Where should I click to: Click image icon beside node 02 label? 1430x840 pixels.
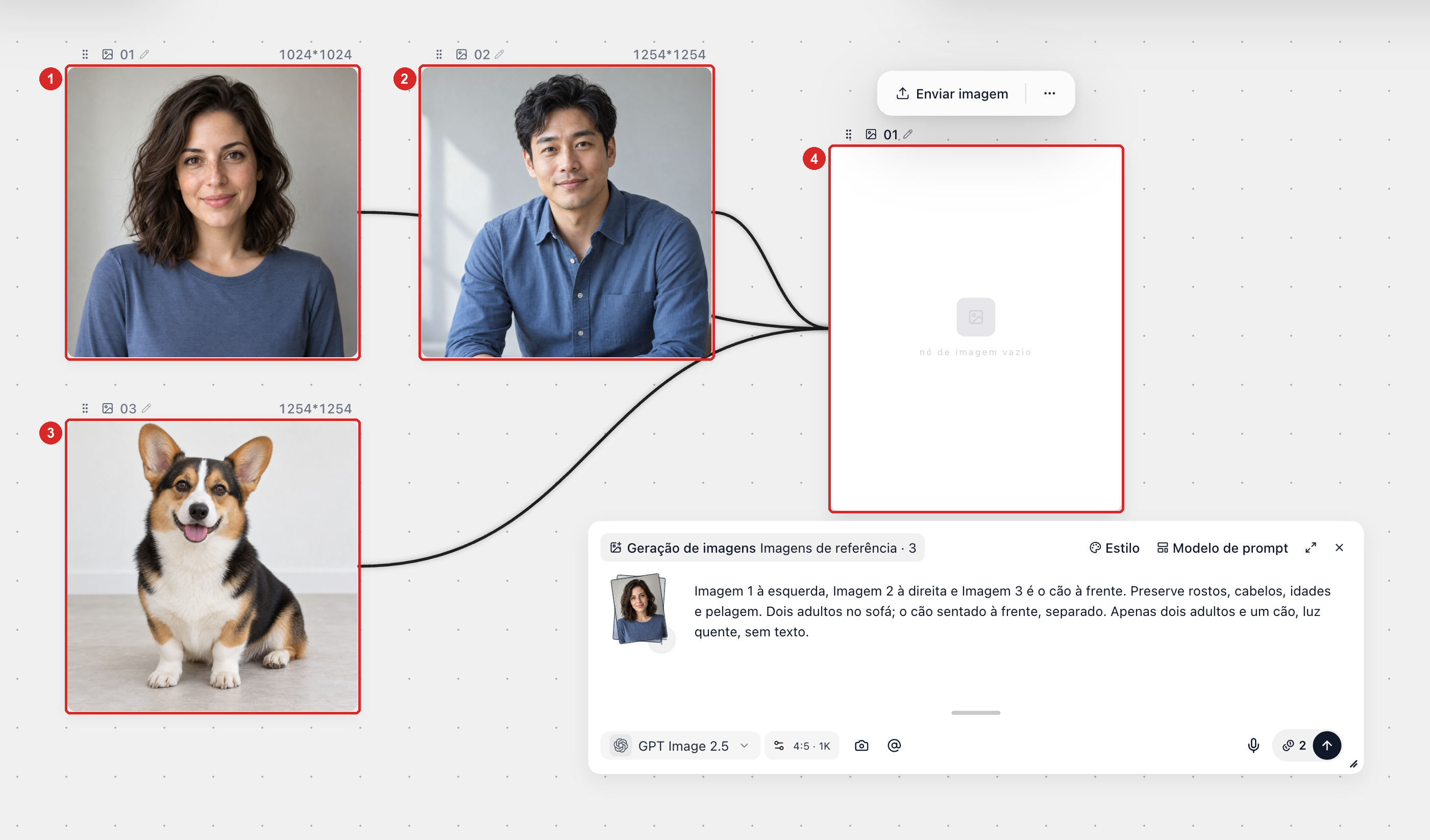461,55
